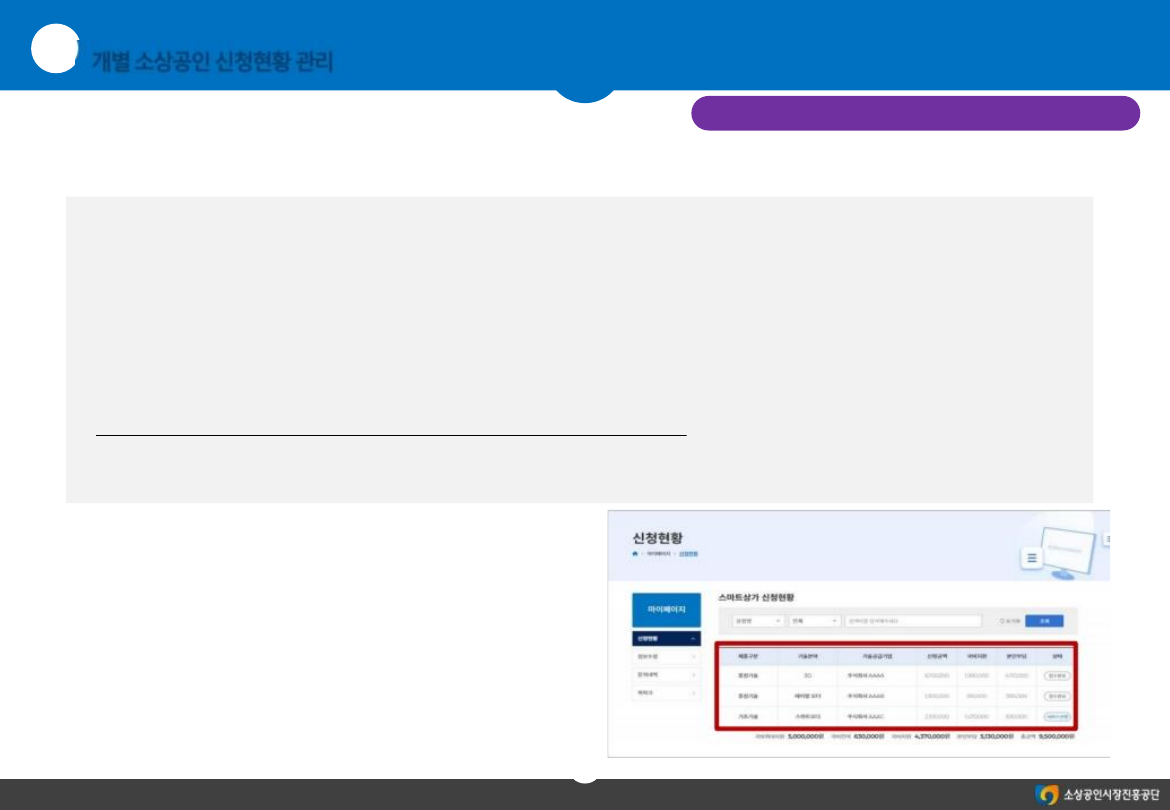
Task: Click the purple rounded bar below the header
Action: [x=915, y=113]
